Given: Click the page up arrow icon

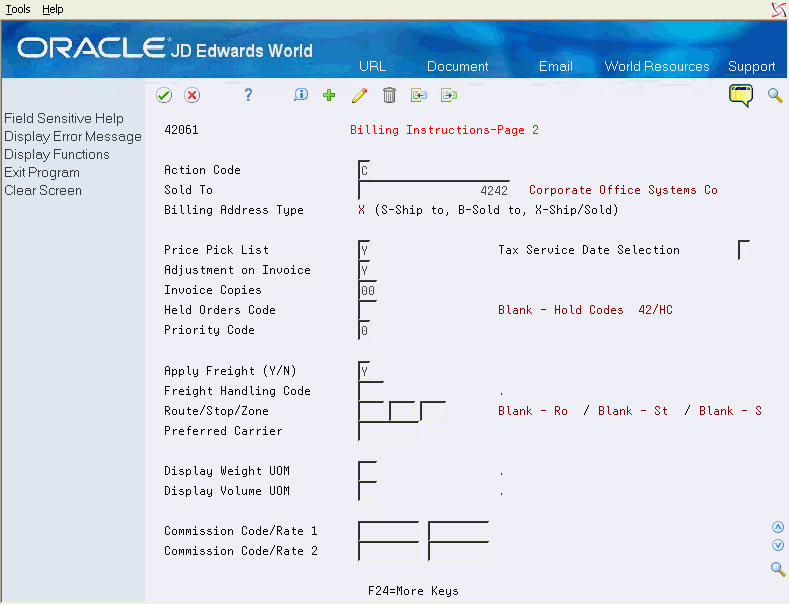Looking at the screenshot, I should click(778, 527).
